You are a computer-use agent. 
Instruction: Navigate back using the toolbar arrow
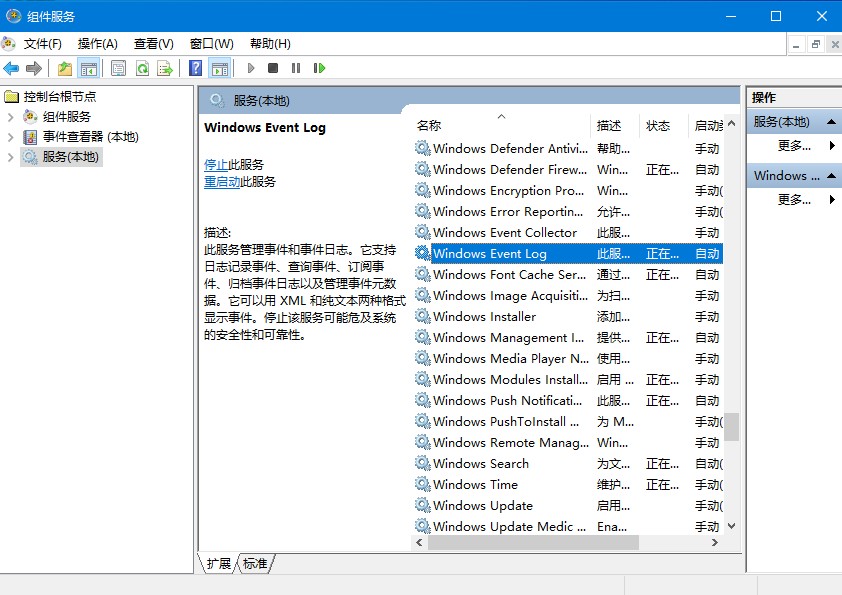coord(11,67)
